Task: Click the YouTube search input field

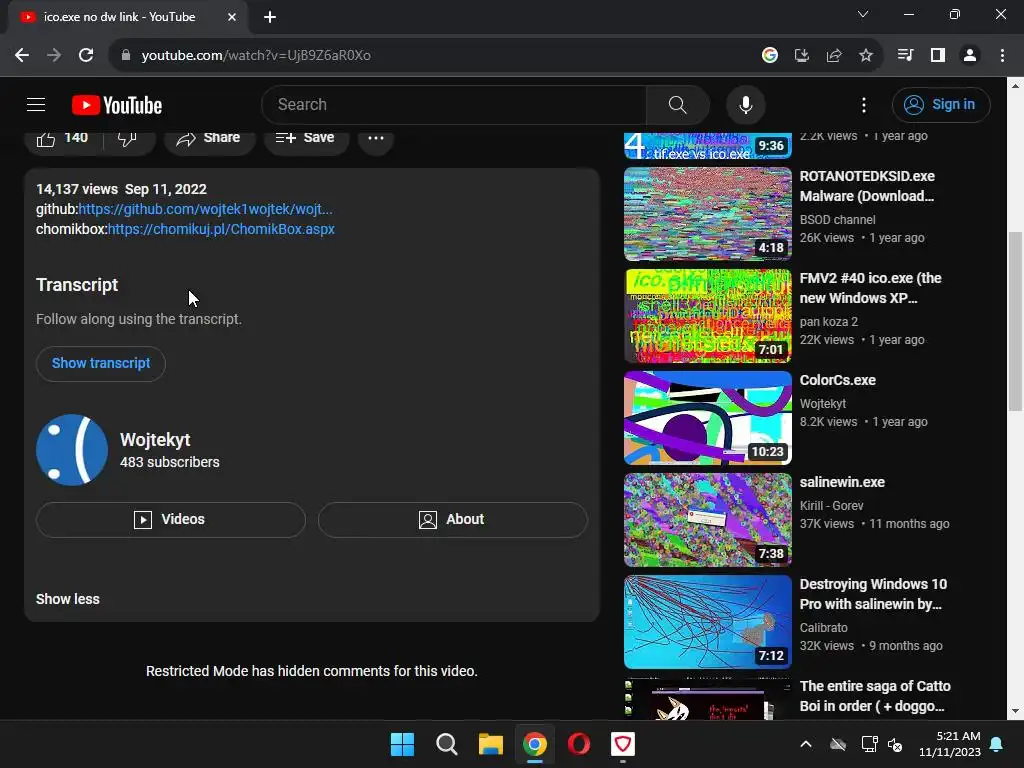Action: click(454, 104)
